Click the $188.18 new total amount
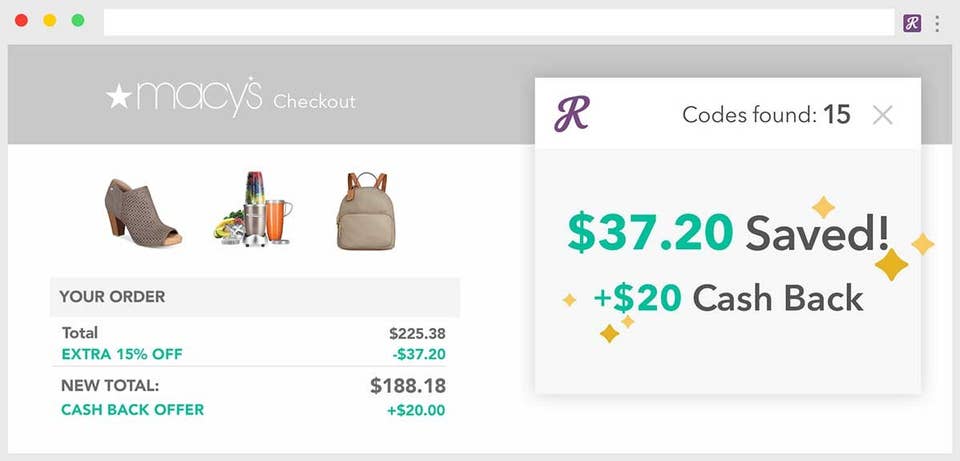 coord(408,386)
